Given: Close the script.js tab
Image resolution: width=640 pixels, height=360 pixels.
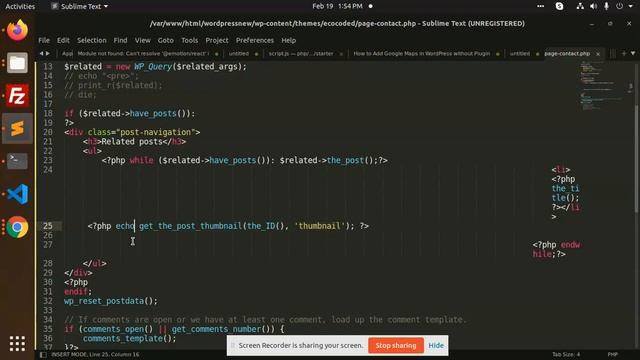Looking at the screenshot, I should (341, 54).
